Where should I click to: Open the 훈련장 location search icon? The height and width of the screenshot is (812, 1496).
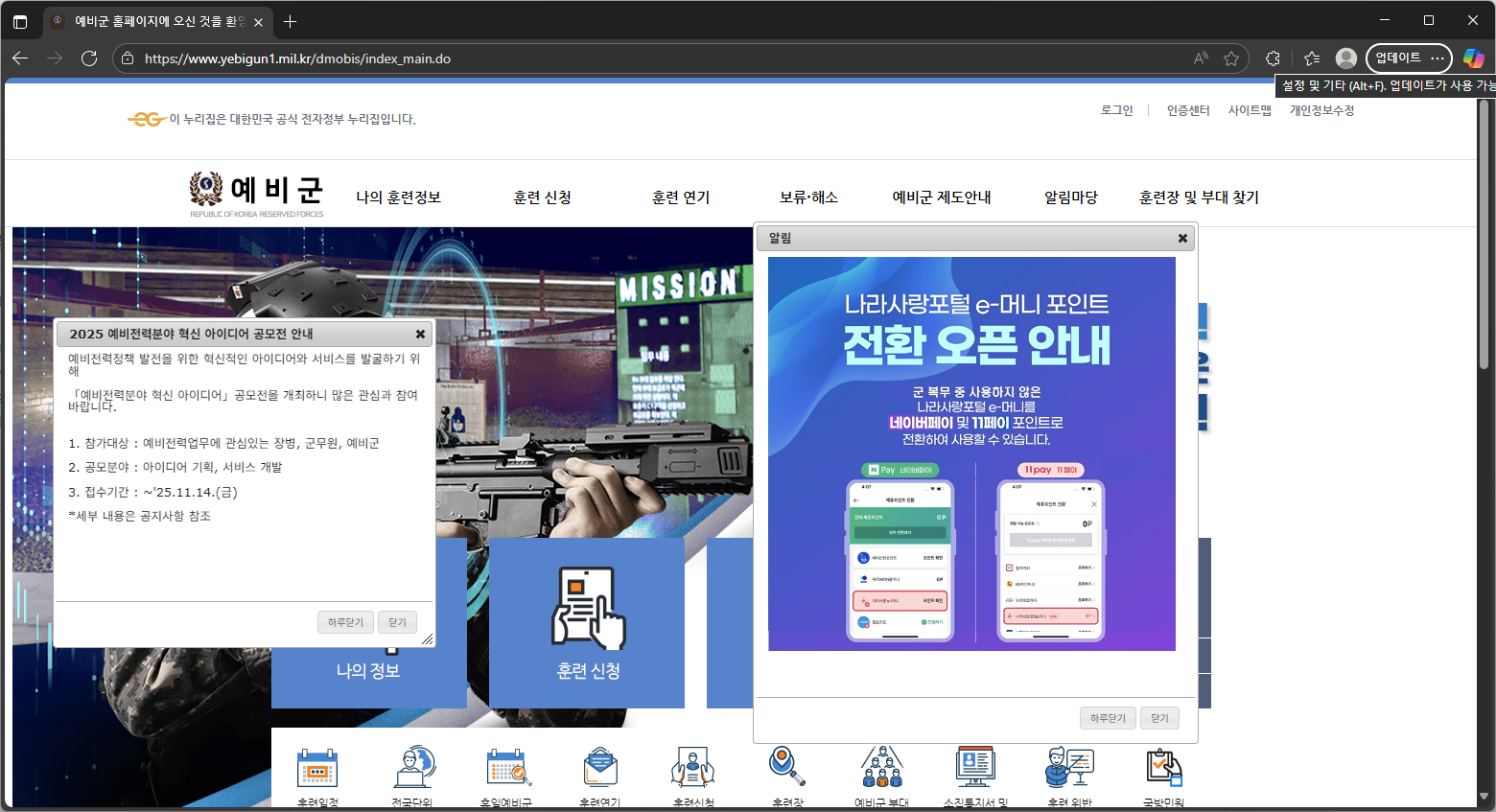pos(786,767)
